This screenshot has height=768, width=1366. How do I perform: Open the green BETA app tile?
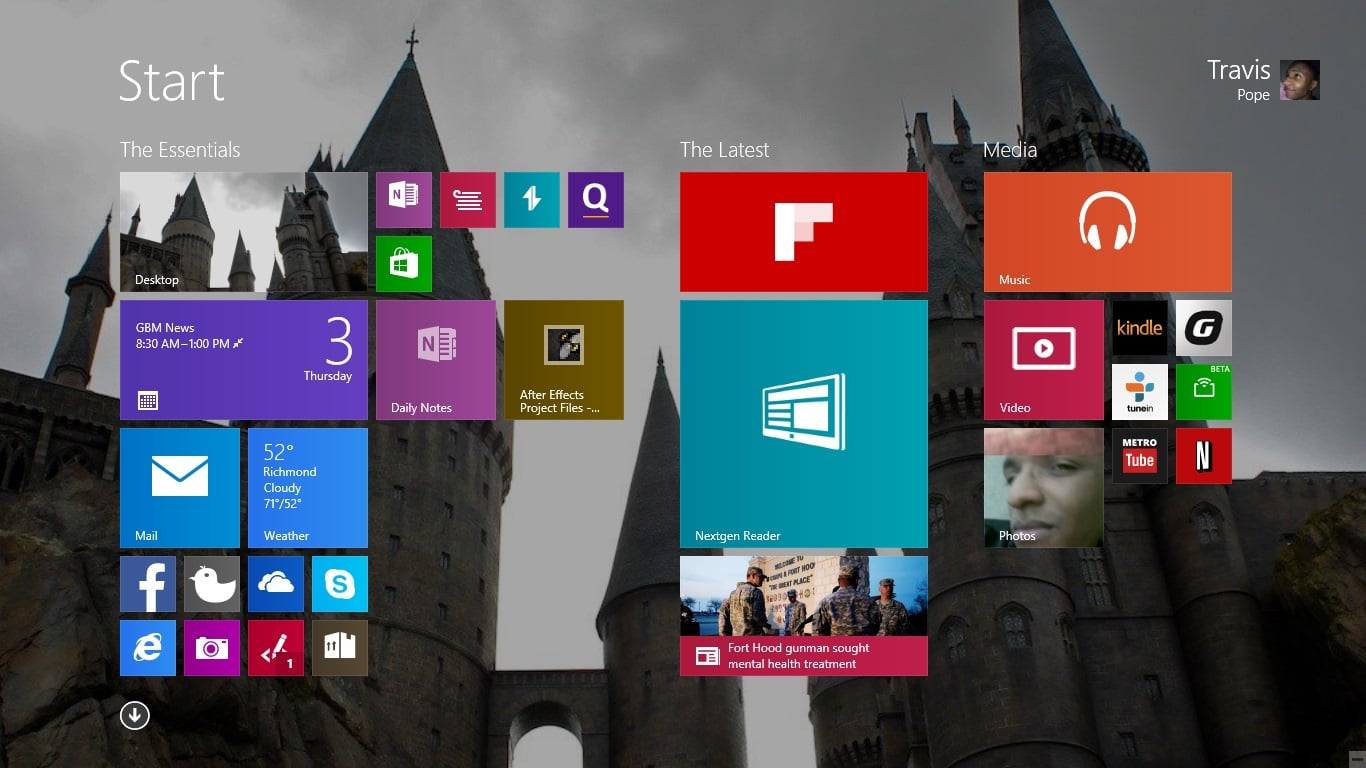1204,392
